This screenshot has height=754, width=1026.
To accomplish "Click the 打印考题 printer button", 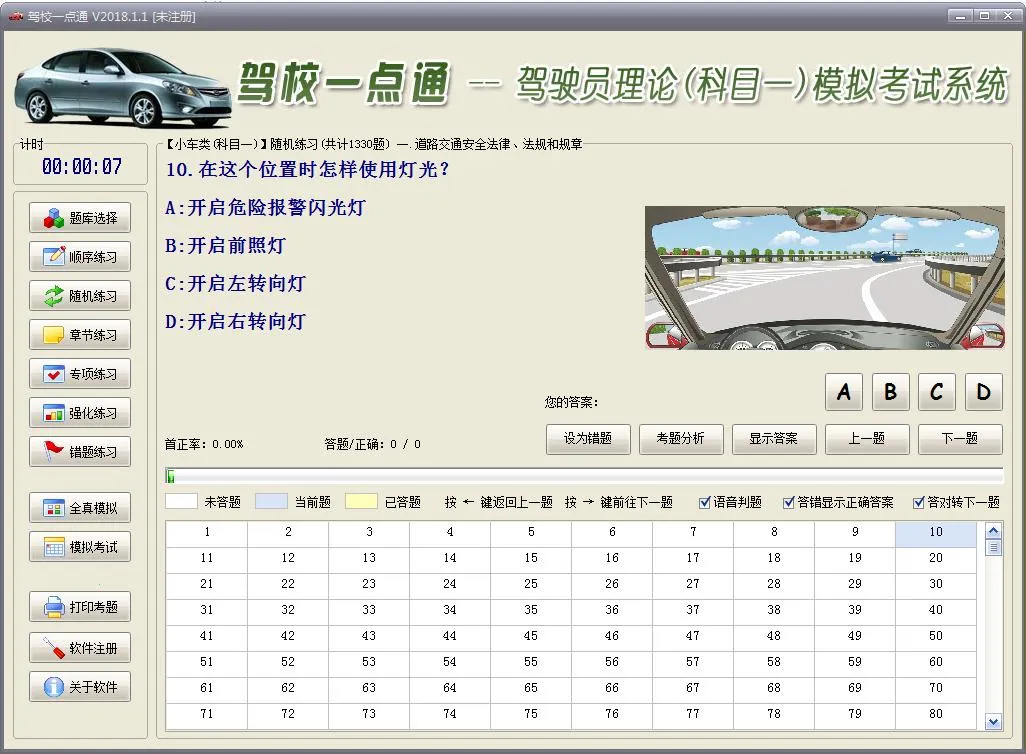I will click(x=80, y=607).
